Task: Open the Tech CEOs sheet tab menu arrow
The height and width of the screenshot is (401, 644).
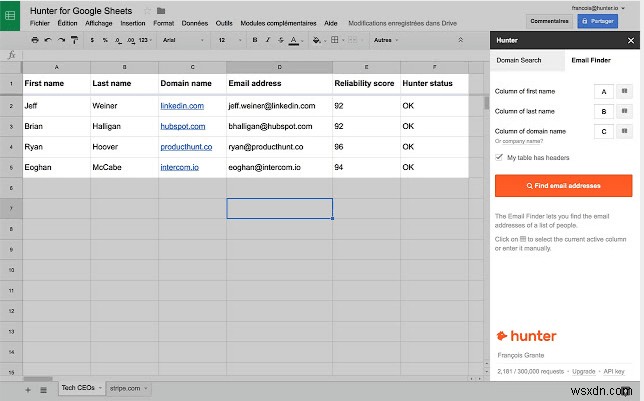Action: (x=100, y=388)
